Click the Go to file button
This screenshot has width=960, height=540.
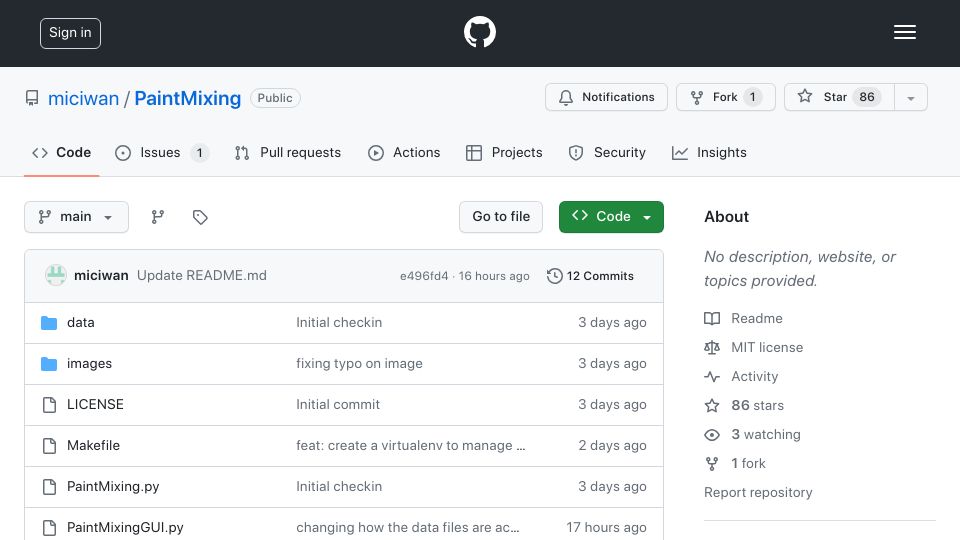[x=501, y=217]
